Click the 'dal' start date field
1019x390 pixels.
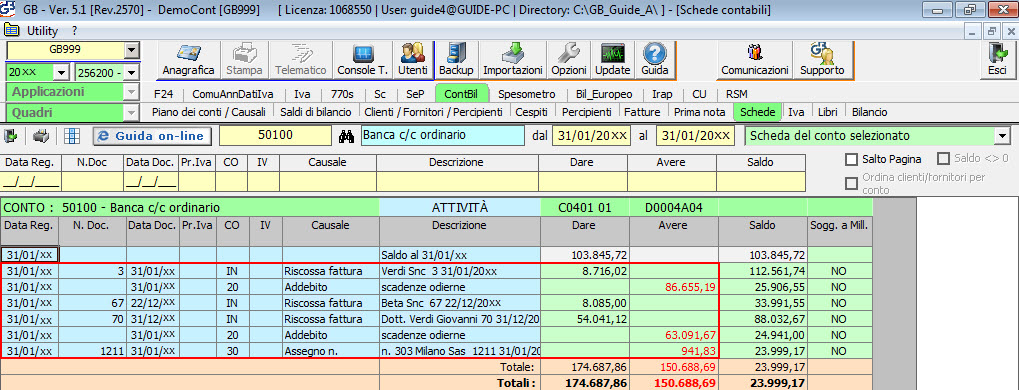tap(591, 136)
